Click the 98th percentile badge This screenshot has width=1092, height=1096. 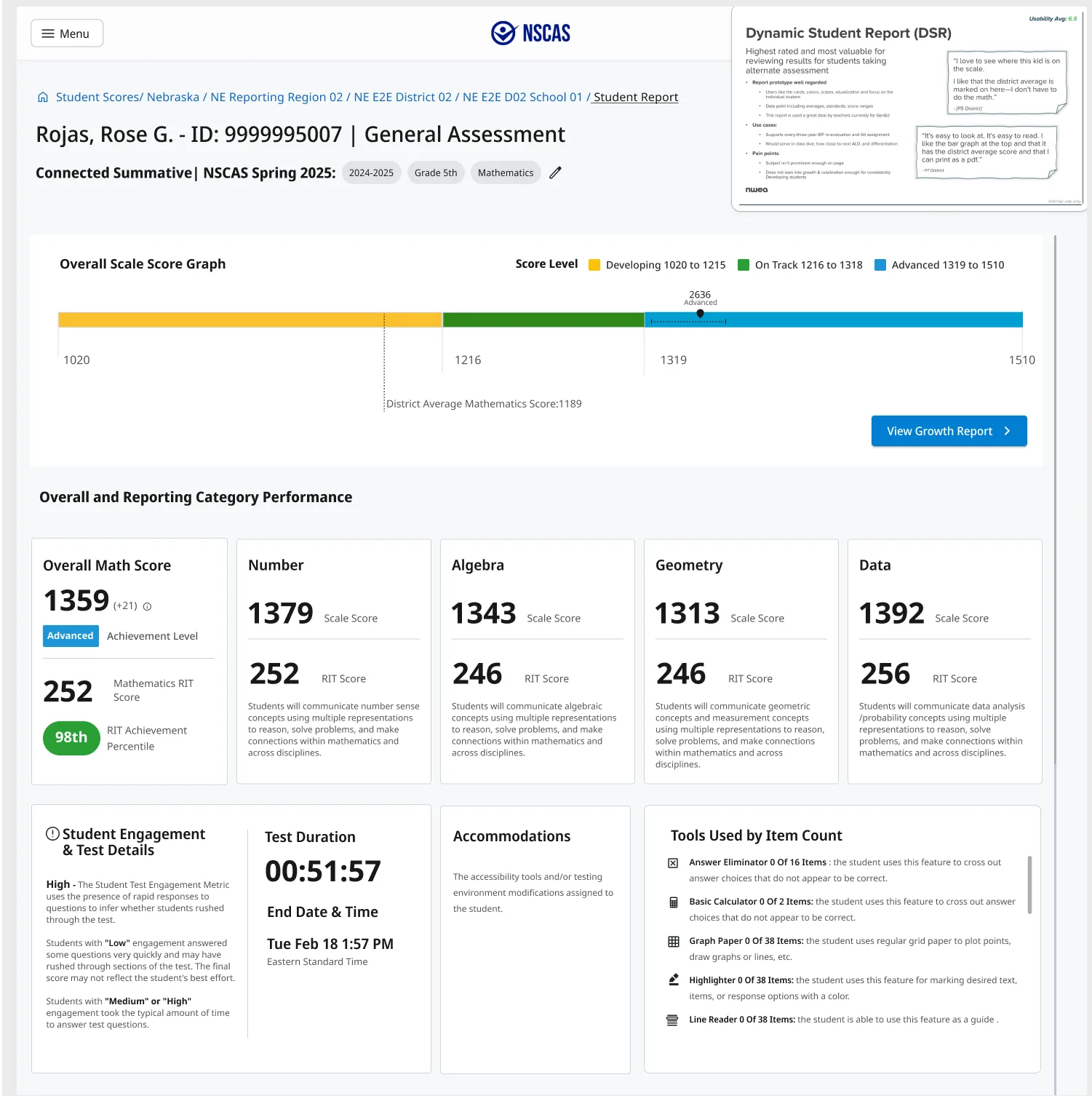pyautogui.click(x=71, y=738)
